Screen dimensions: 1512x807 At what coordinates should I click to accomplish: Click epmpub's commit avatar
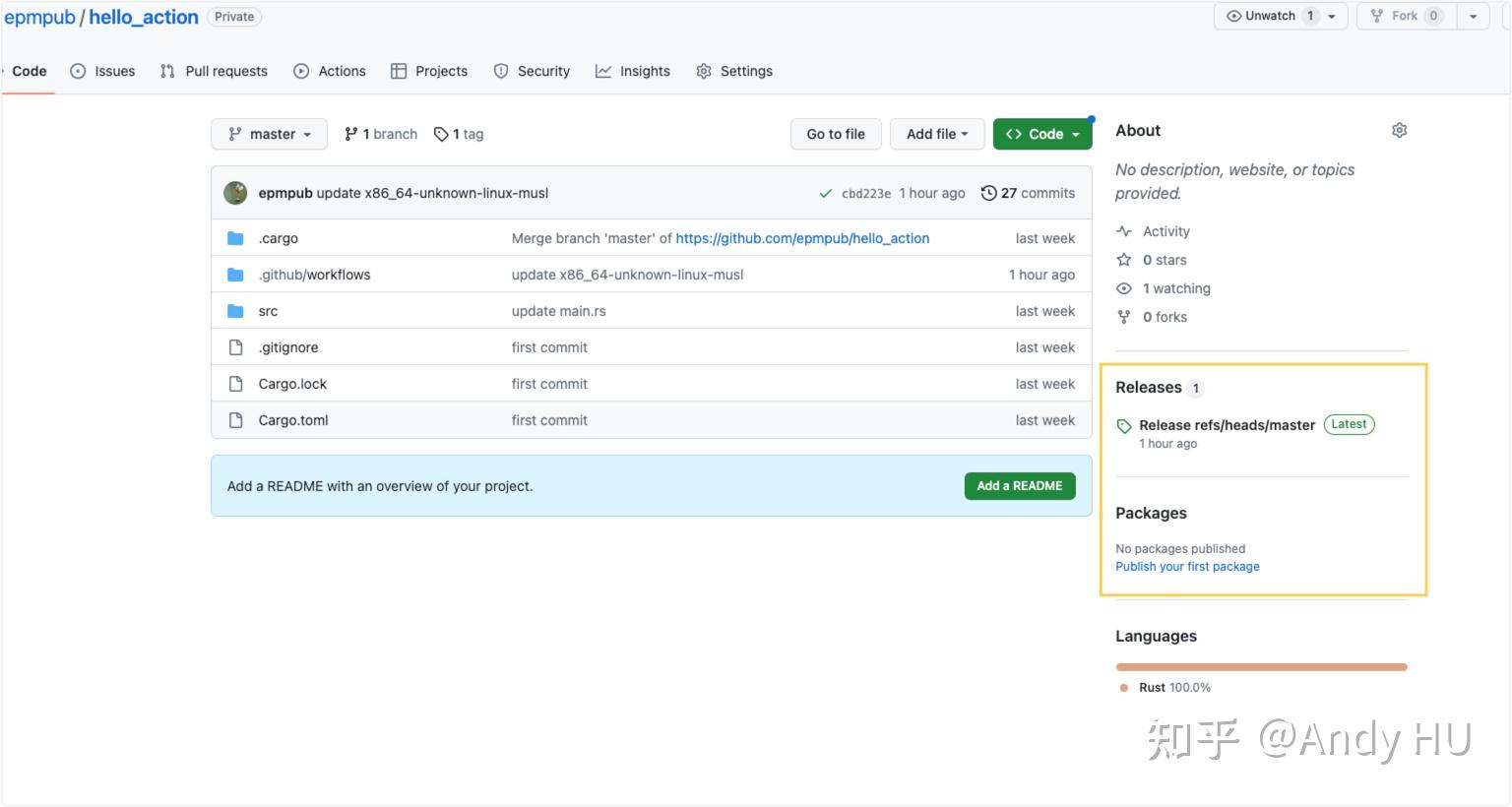[234, 193]
